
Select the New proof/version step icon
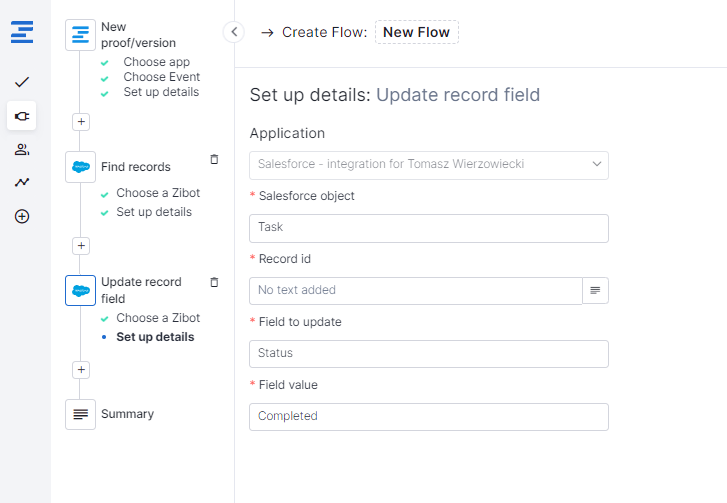click(80, 35)
